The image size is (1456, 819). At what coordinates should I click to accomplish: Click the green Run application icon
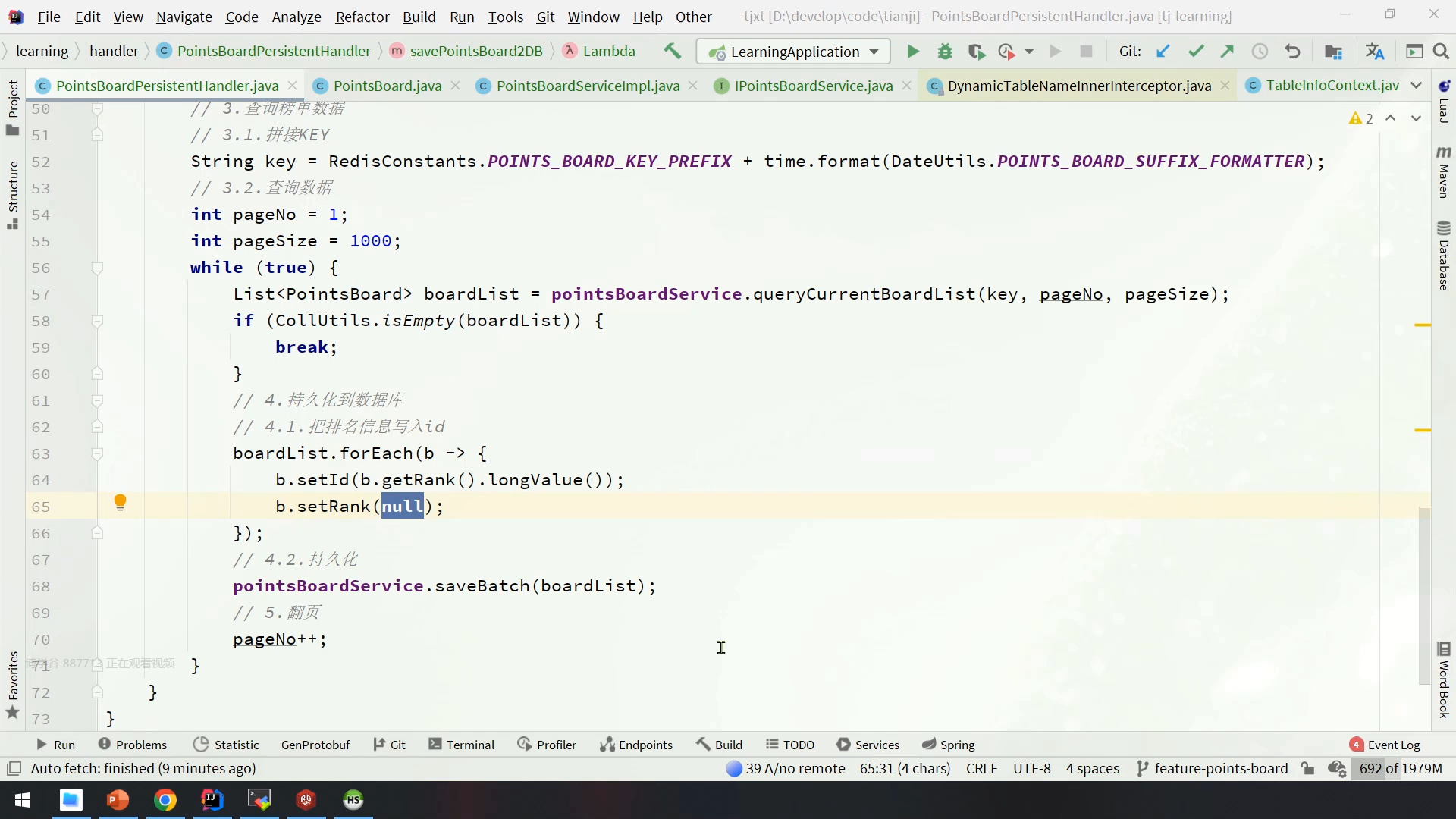913,52
